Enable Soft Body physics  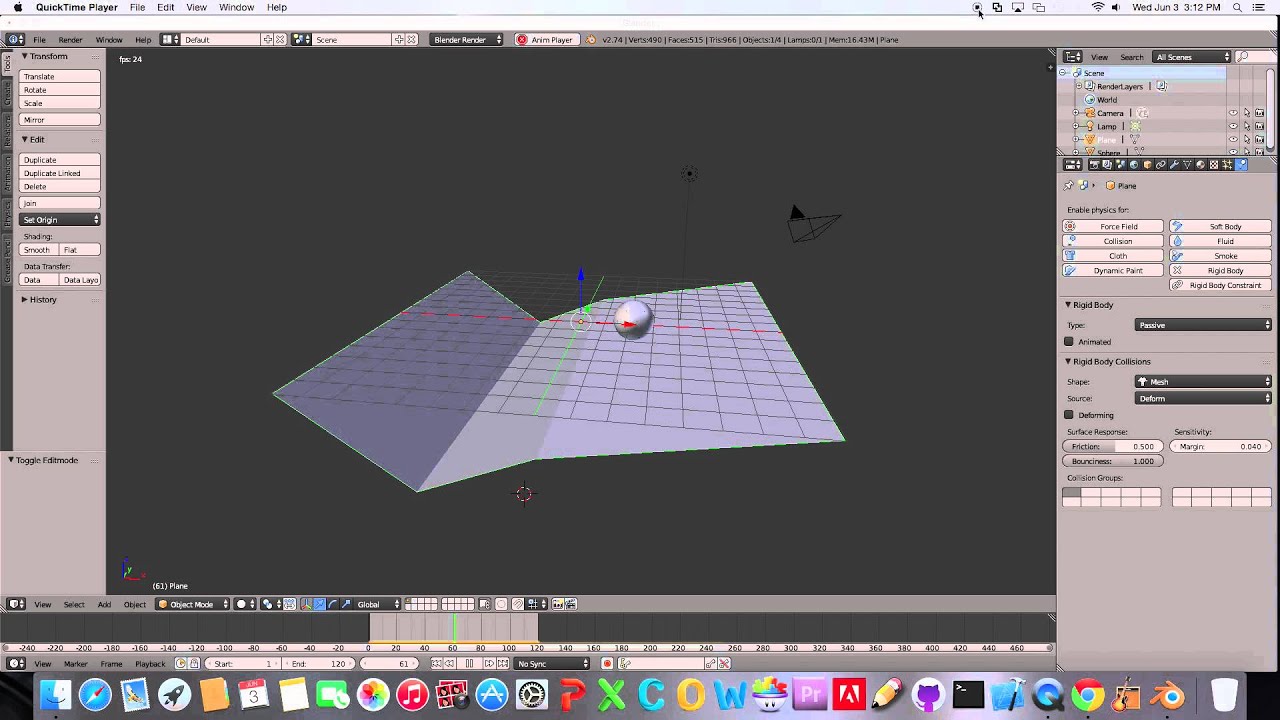pyautogui.click(x=1220, y=227)
